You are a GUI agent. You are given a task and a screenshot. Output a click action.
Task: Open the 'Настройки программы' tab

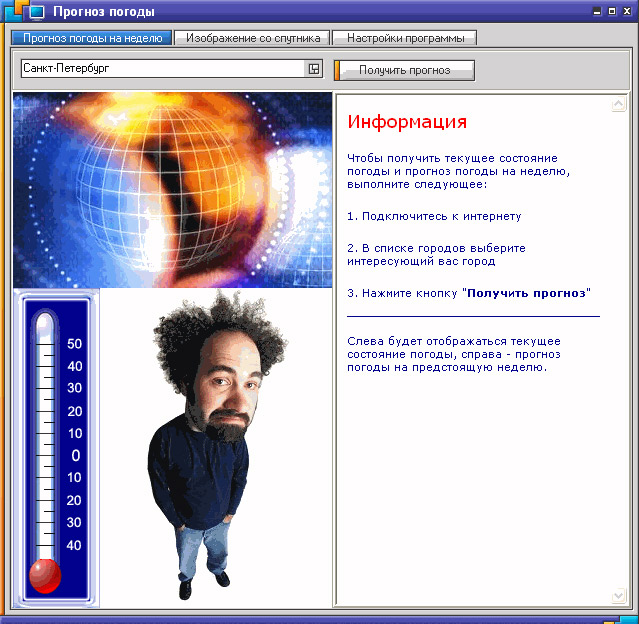405,38
